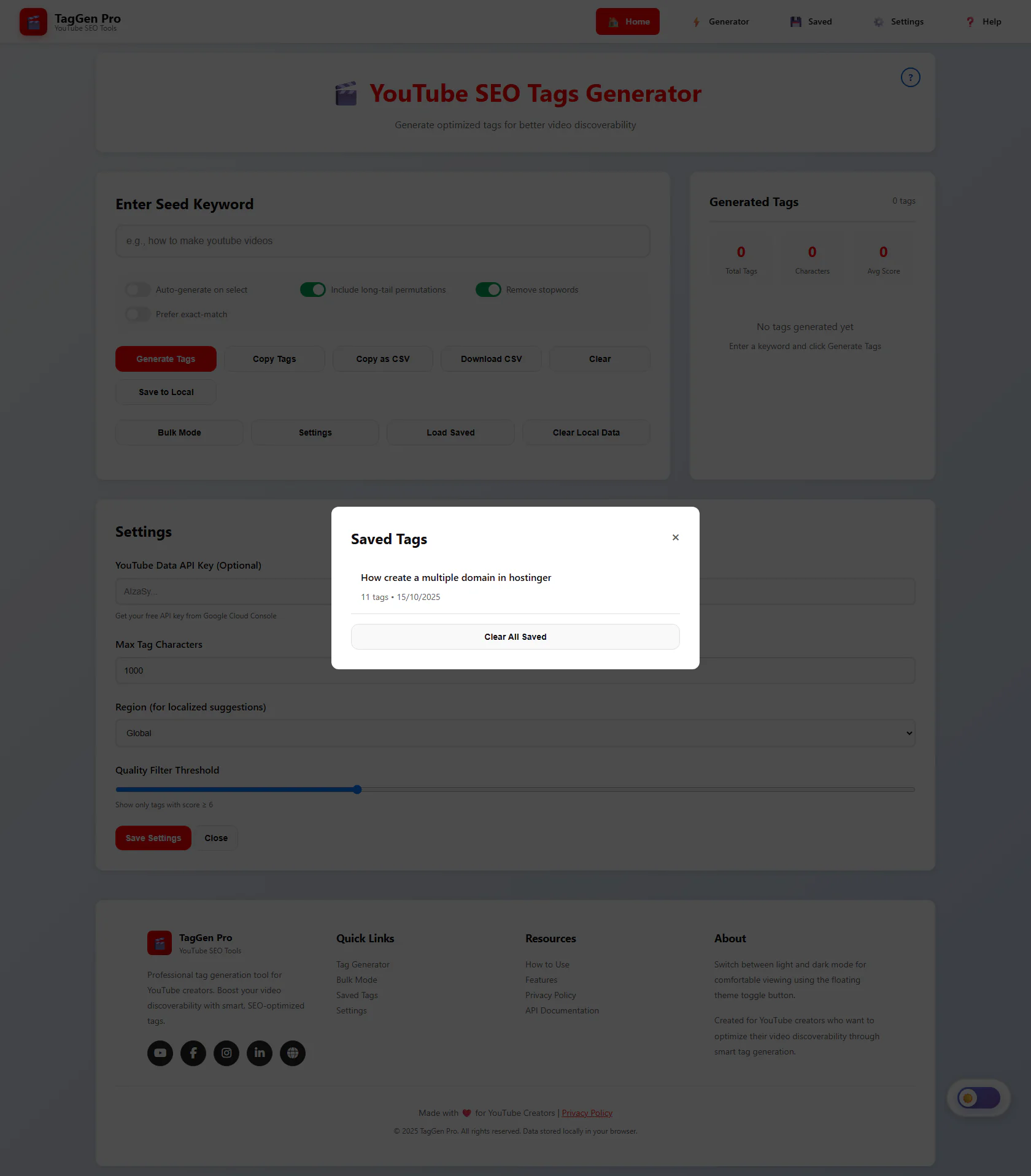The width and height of the screenshot is (1031, 1176).
Task: Close the Saved Tags dialog
Action: pyautogui.click(x=675, y=537)
